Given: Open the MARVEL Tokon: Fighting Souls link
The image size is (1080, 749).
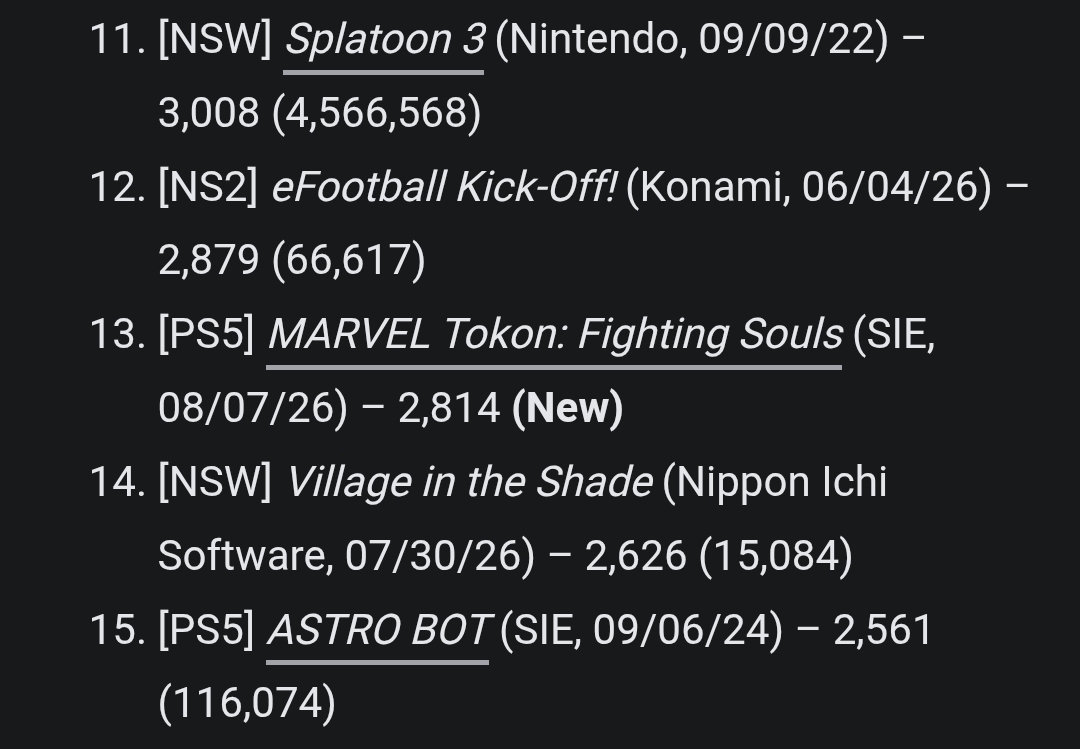Looking at the screenshot, I should [x=554, y=335].
